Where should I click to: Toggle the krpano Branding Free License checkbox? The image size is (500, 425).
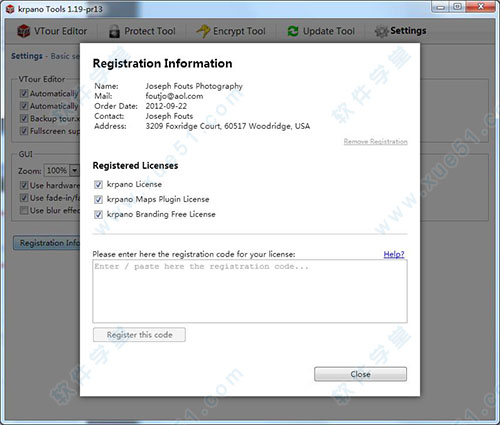pos(98,214)
